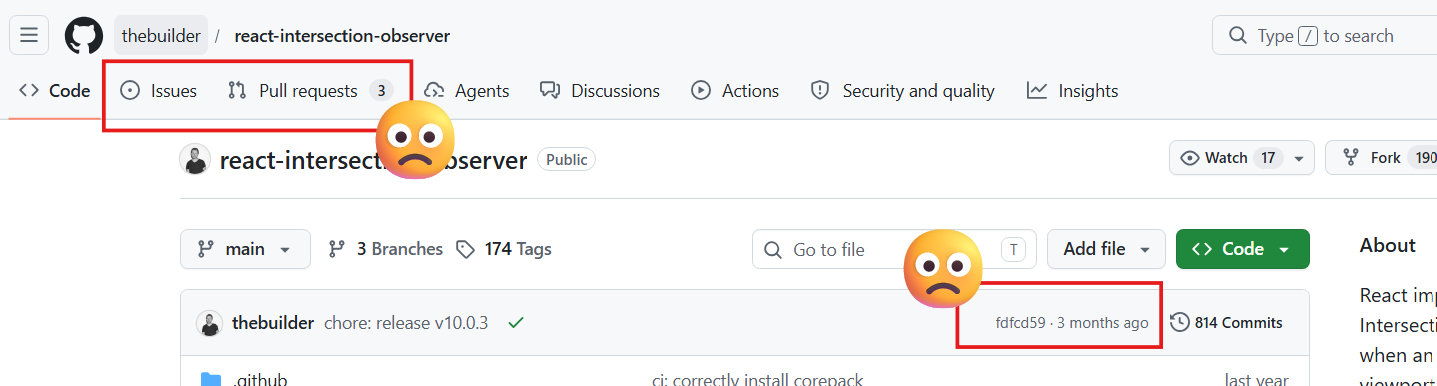The image size is (1437, 386).
Task: Open the .github folder icon
Action: pyautogui.click(x=211, y=380)
